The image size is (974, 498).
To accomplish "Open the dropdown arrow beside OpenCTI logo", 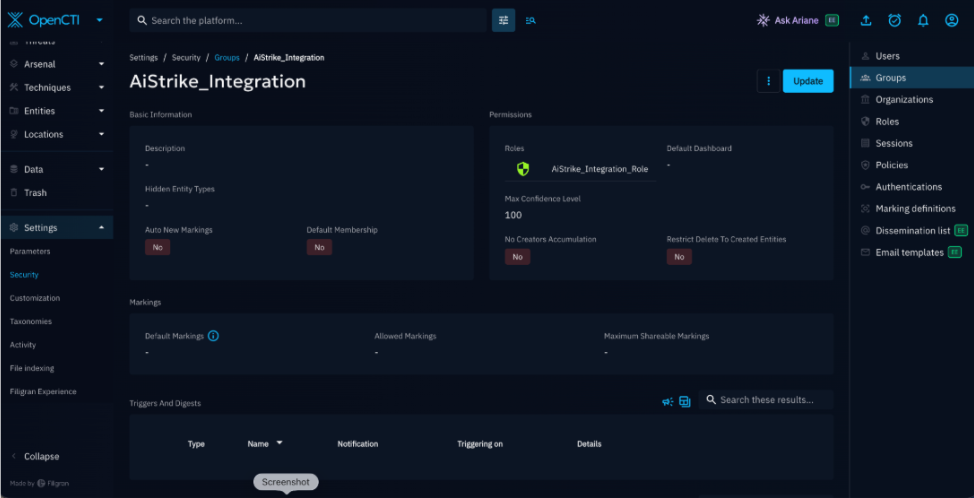I will click(x=99, y=20).
